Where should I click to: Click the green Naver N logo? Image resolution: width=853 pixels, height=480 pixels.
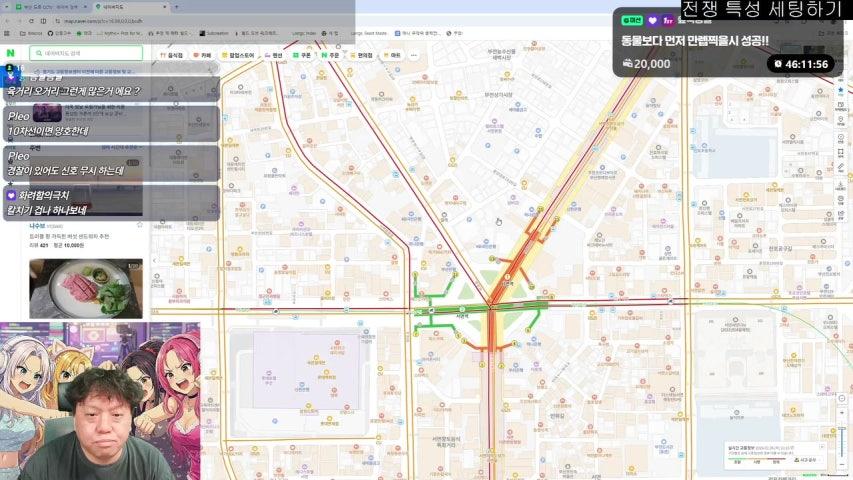click(x=10, y=53)
